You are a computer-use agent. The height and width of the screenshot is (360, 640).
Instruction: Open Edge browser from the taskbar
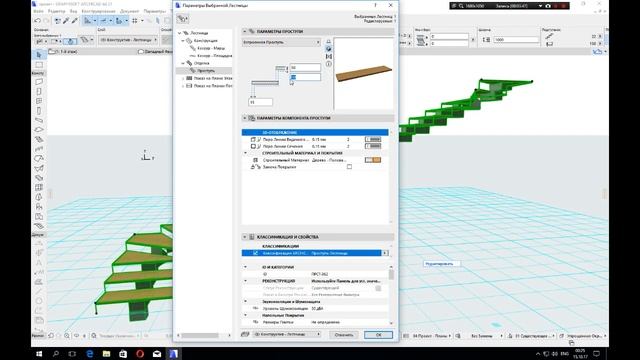tap(90, 353)
